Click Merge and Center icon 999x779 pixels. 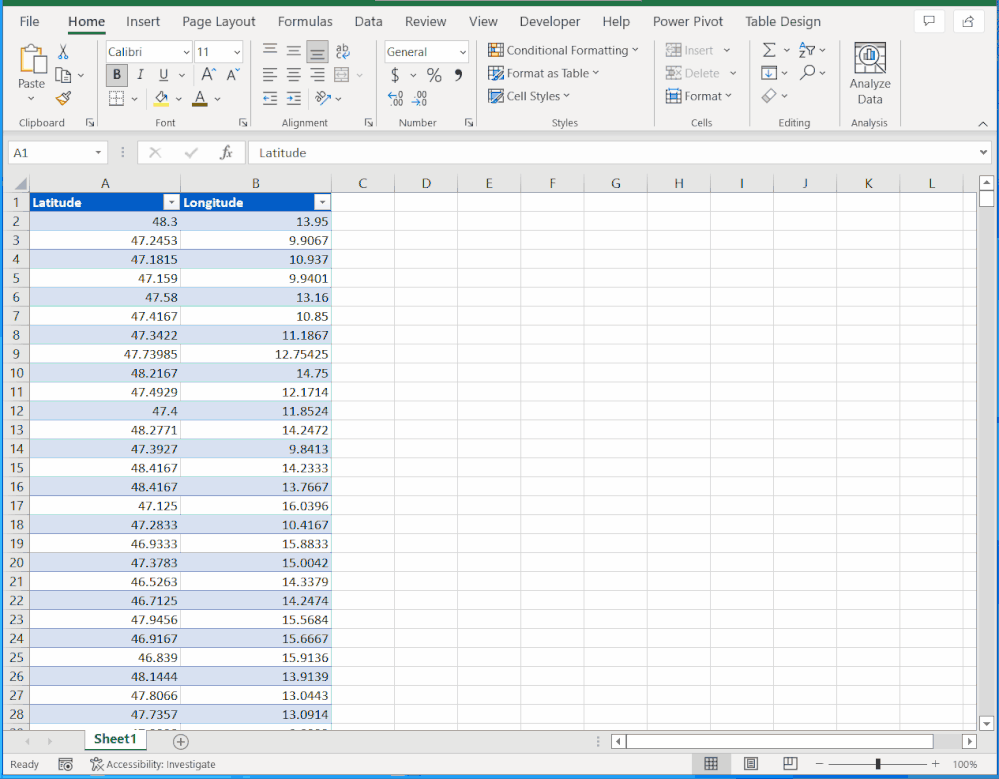(342, 75)
